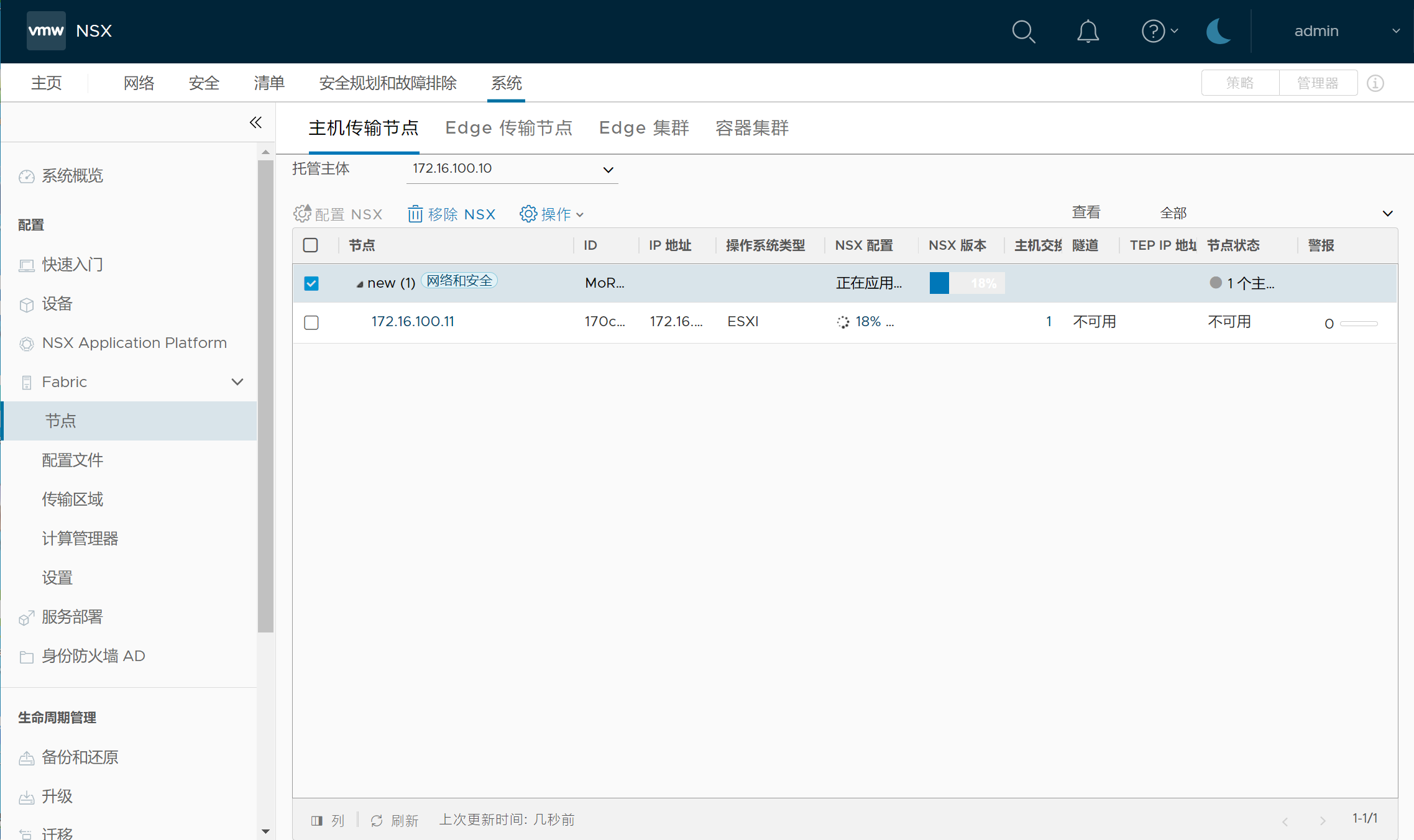Open the 网络 top menu
The width and height of the screenshot is (1414, 840).
tap(139, 83)
